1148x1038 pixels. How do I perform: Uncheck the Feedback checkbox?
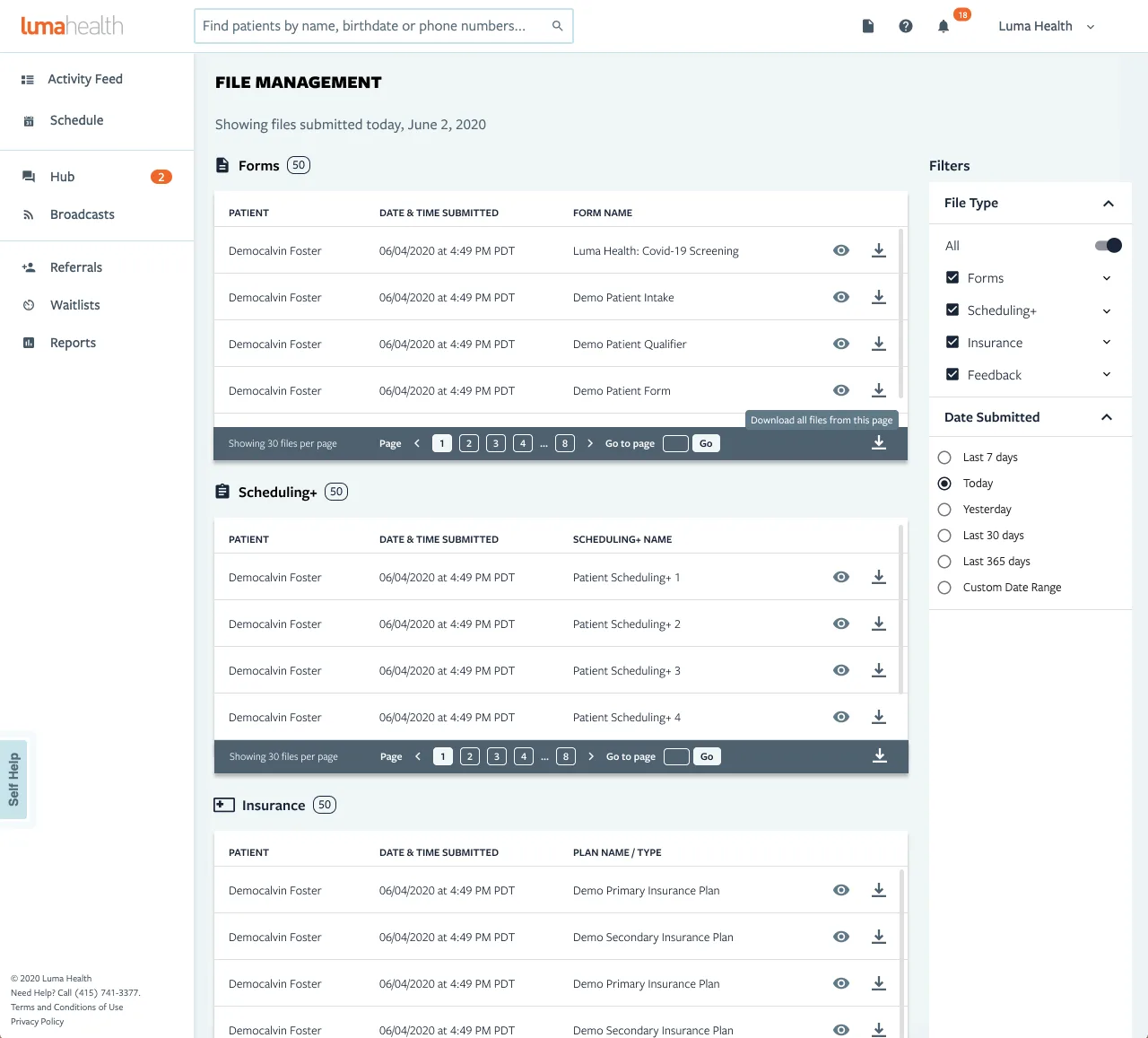pos(952,374)
